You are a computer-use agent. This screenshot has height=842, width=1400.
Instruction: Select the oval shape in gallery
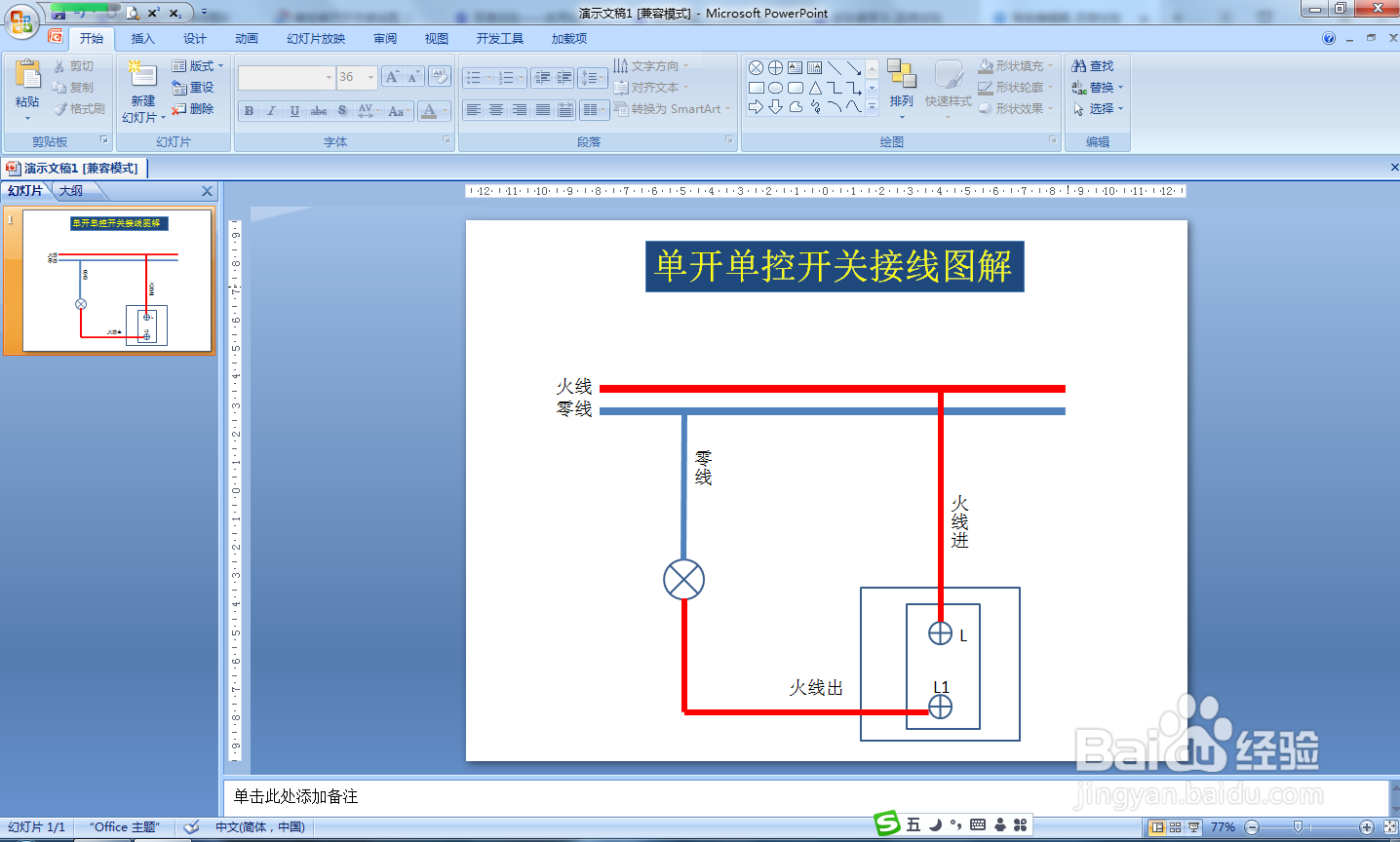[x=775, y=88]
